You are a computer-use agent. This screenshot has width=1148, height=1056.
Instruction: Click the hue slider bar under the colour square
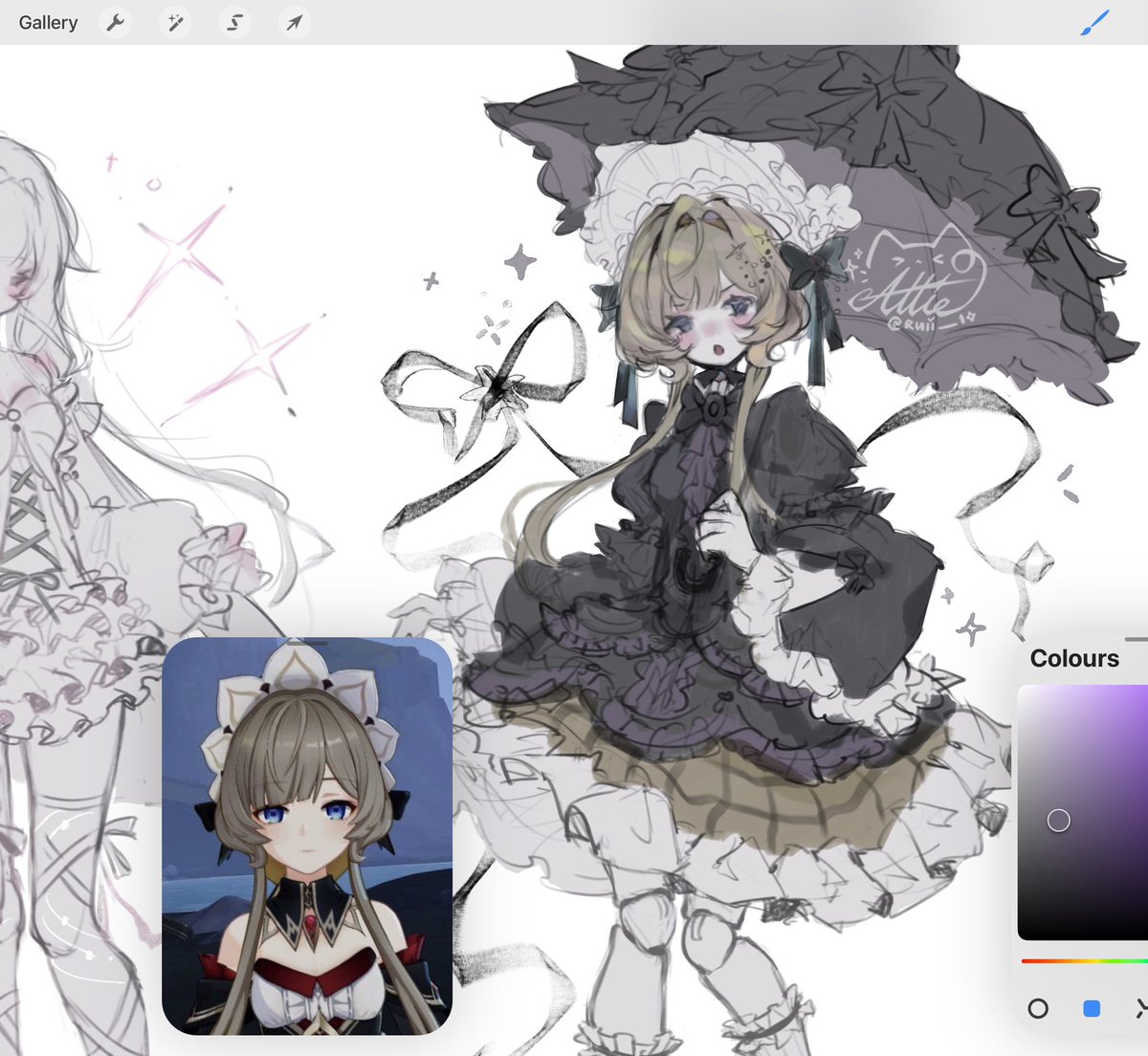click(1085, 960)
